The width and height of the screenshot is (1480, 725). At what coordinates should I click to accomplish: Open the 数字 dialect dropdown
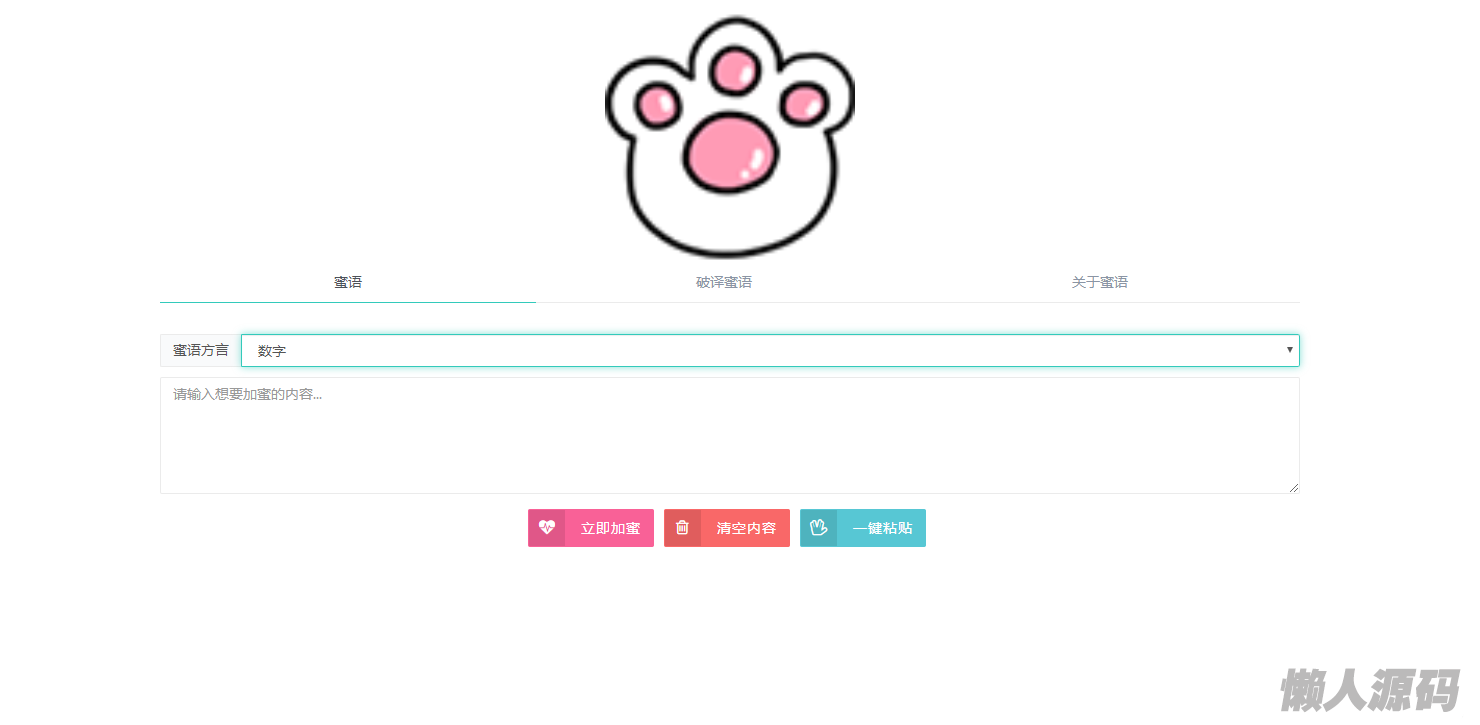(x=770, y=350)
